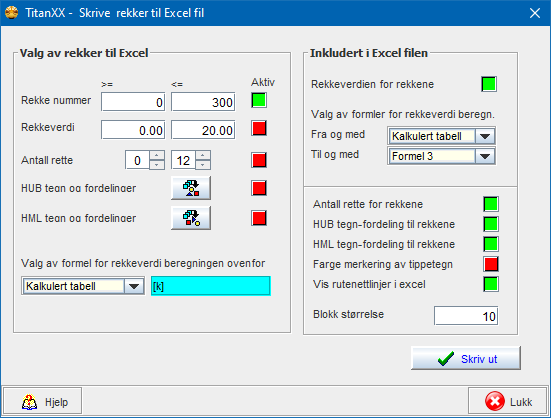Increase Antall rette maximum value
The height and width of the screenshot is (418, 551).
click(x=203, y=155)
